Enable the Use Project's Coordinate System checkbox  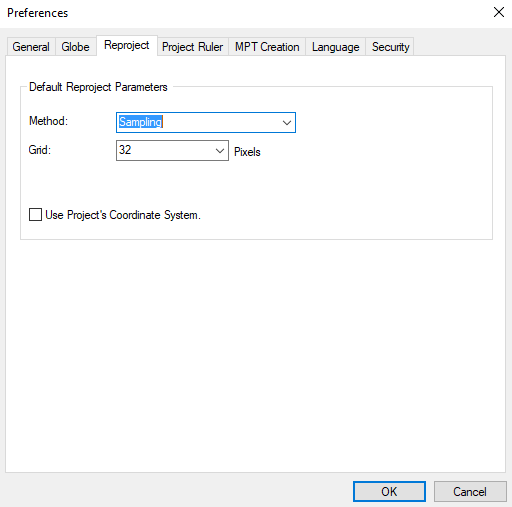pyautogui.click(x=35, y=215)
